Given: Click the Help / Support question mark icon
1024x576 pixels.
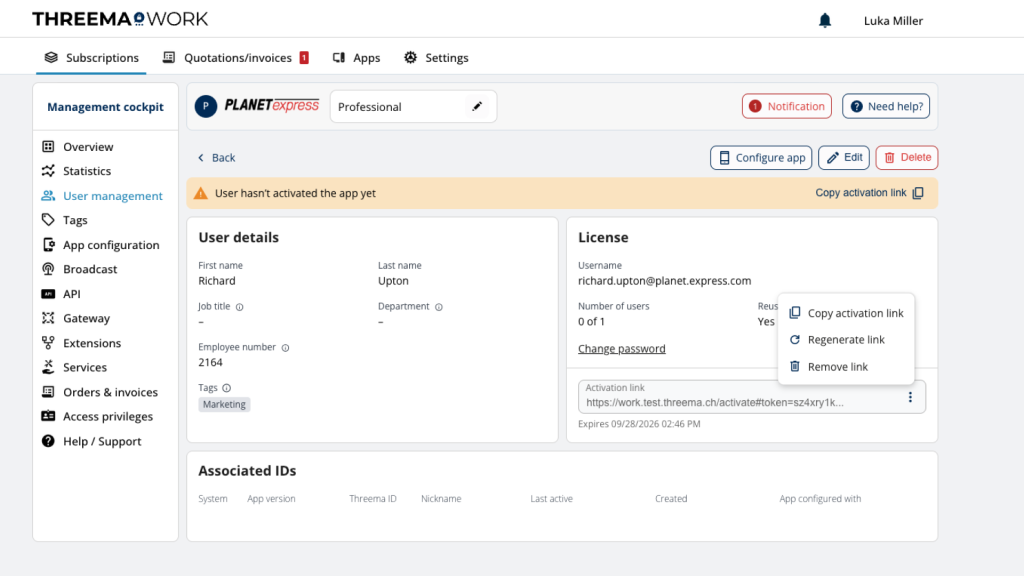Looking at the screenshot, I should pyautogui.click(x=48, y=441).
